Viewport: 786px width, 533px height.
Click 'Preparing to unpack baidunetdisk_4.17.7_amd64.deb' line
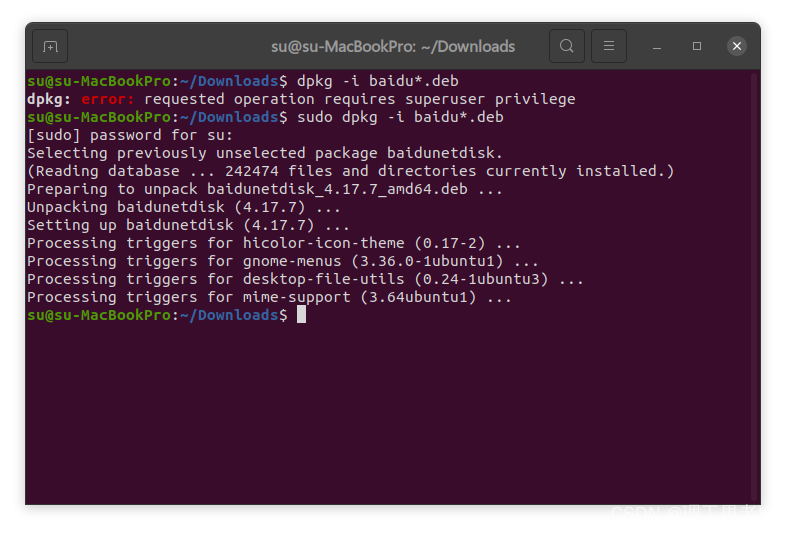(x=264, y=189)
